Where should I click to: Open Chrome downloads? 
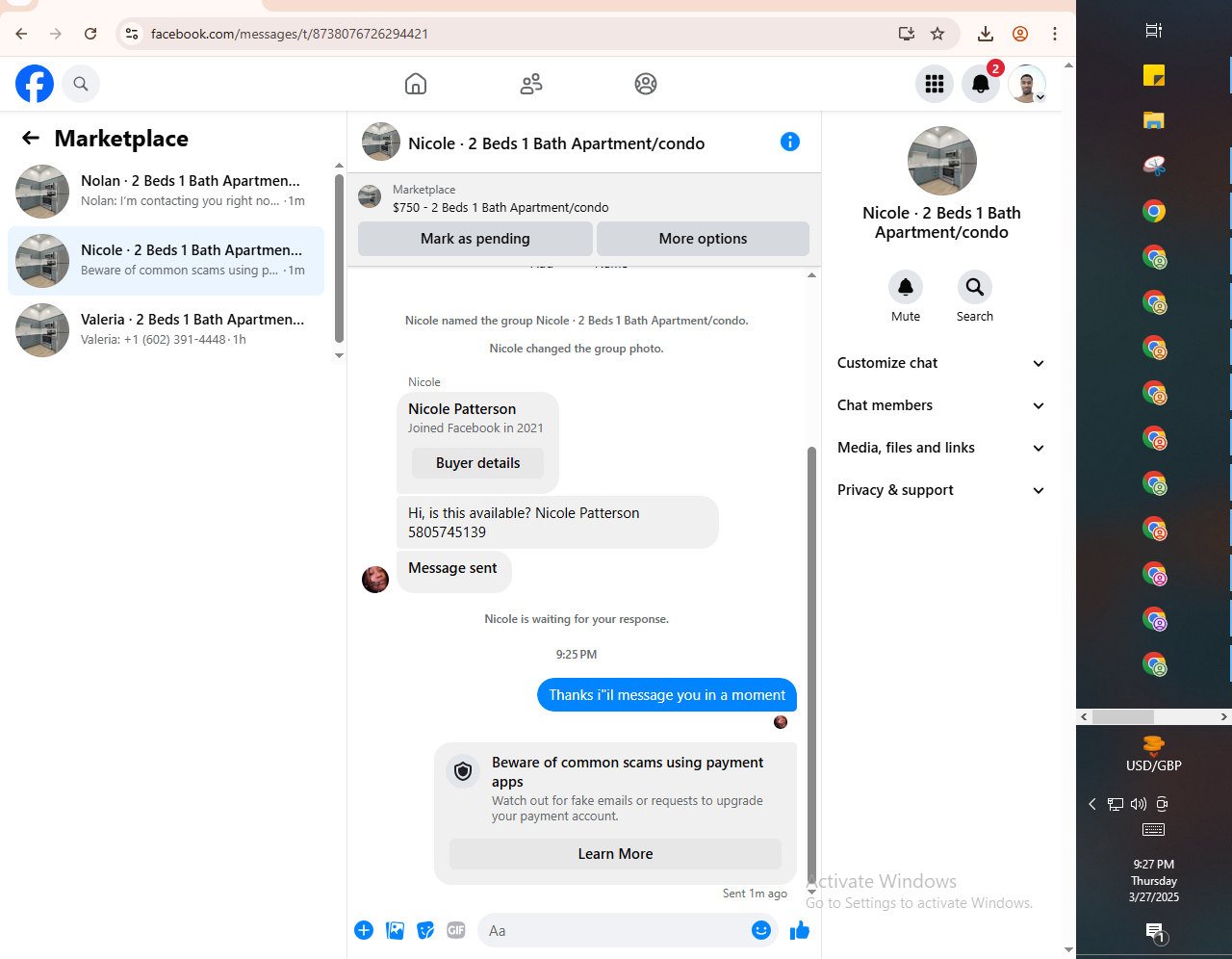[986, 34]
